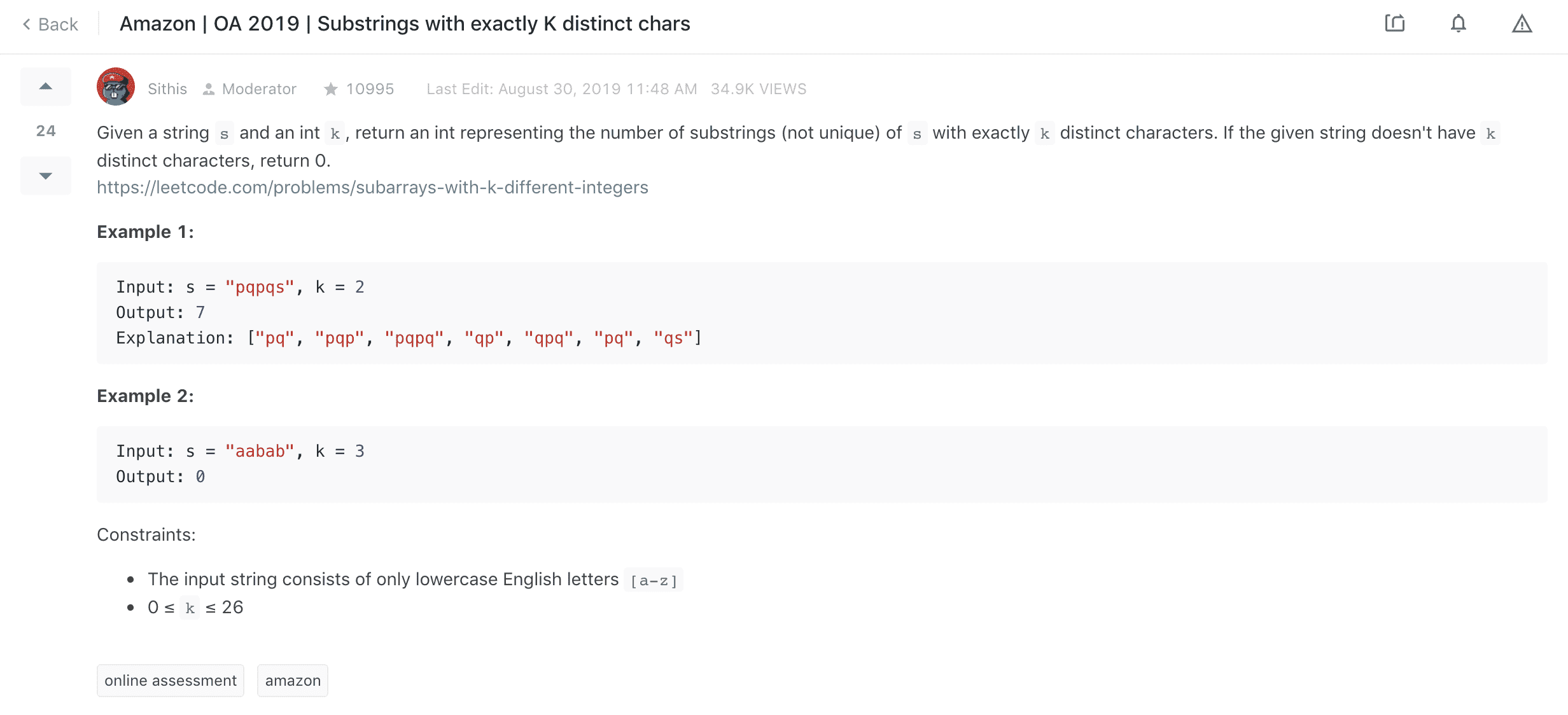The height and width of the screenshot is (715, 1568).
Task: Click the notification bell icon
Action: point(1458,24)
